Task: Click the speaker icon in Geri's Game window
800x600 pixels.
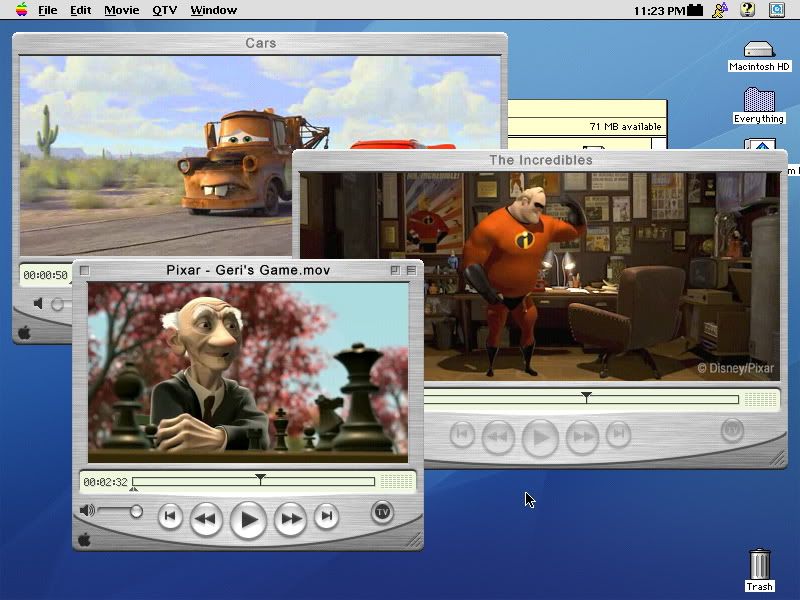Action: point(87,510)
